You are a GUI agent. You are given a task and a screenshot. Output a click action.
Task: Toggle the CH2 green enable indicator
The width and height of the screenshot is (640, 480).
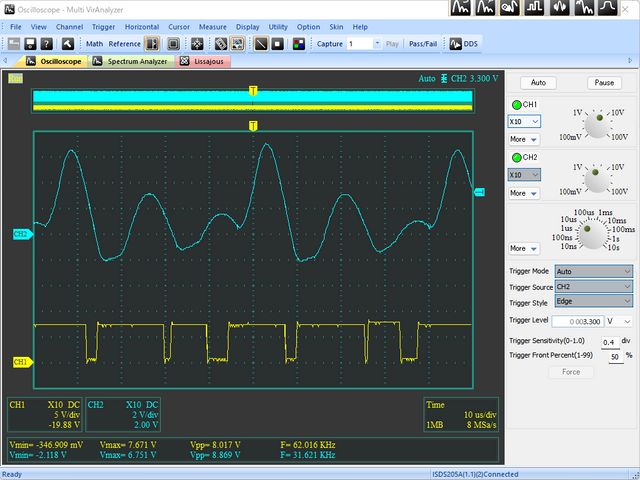click(x=516, y=158)
